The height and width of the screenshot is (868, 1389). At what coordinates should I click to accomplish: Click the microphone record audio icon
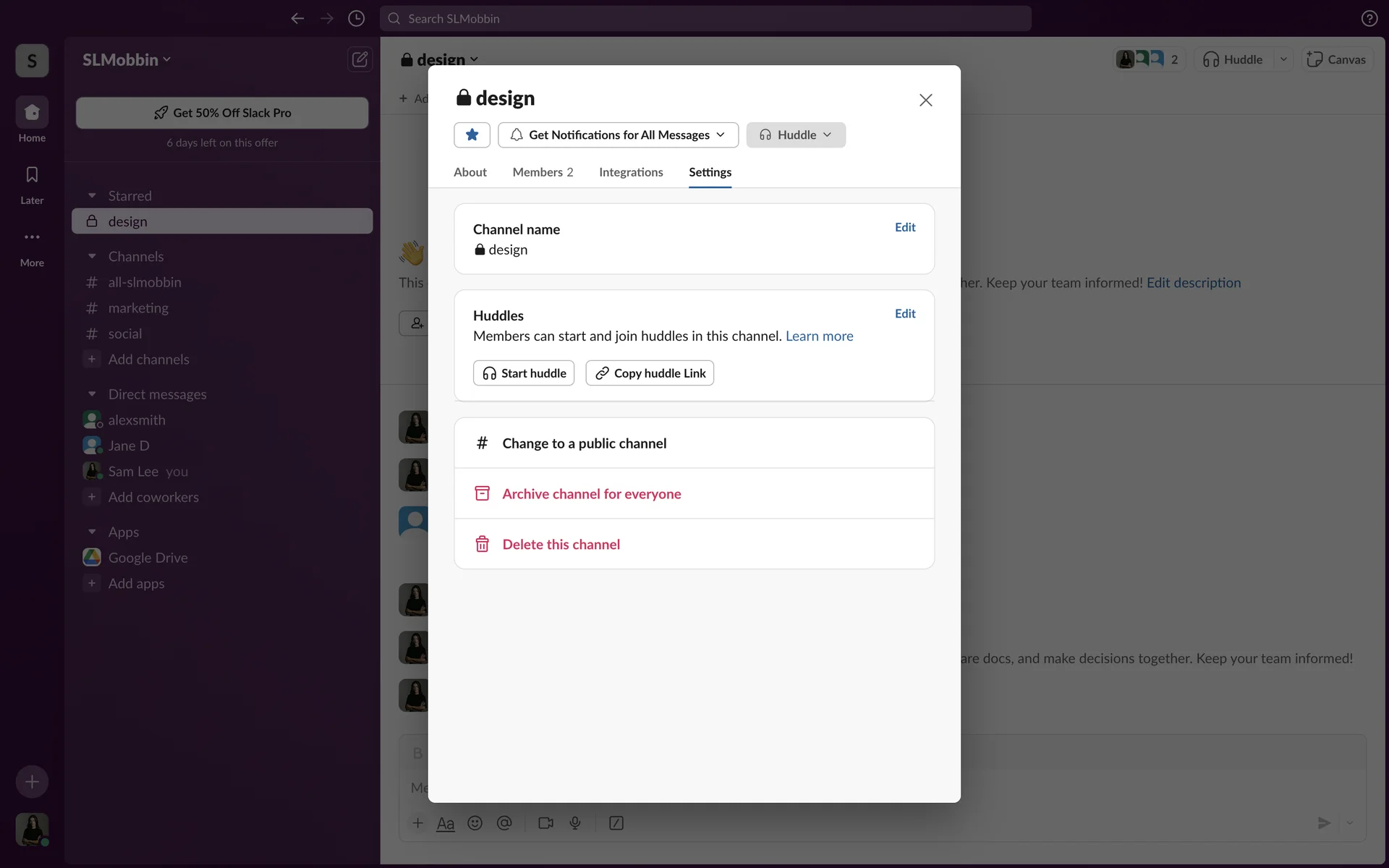tap(575, 823)
